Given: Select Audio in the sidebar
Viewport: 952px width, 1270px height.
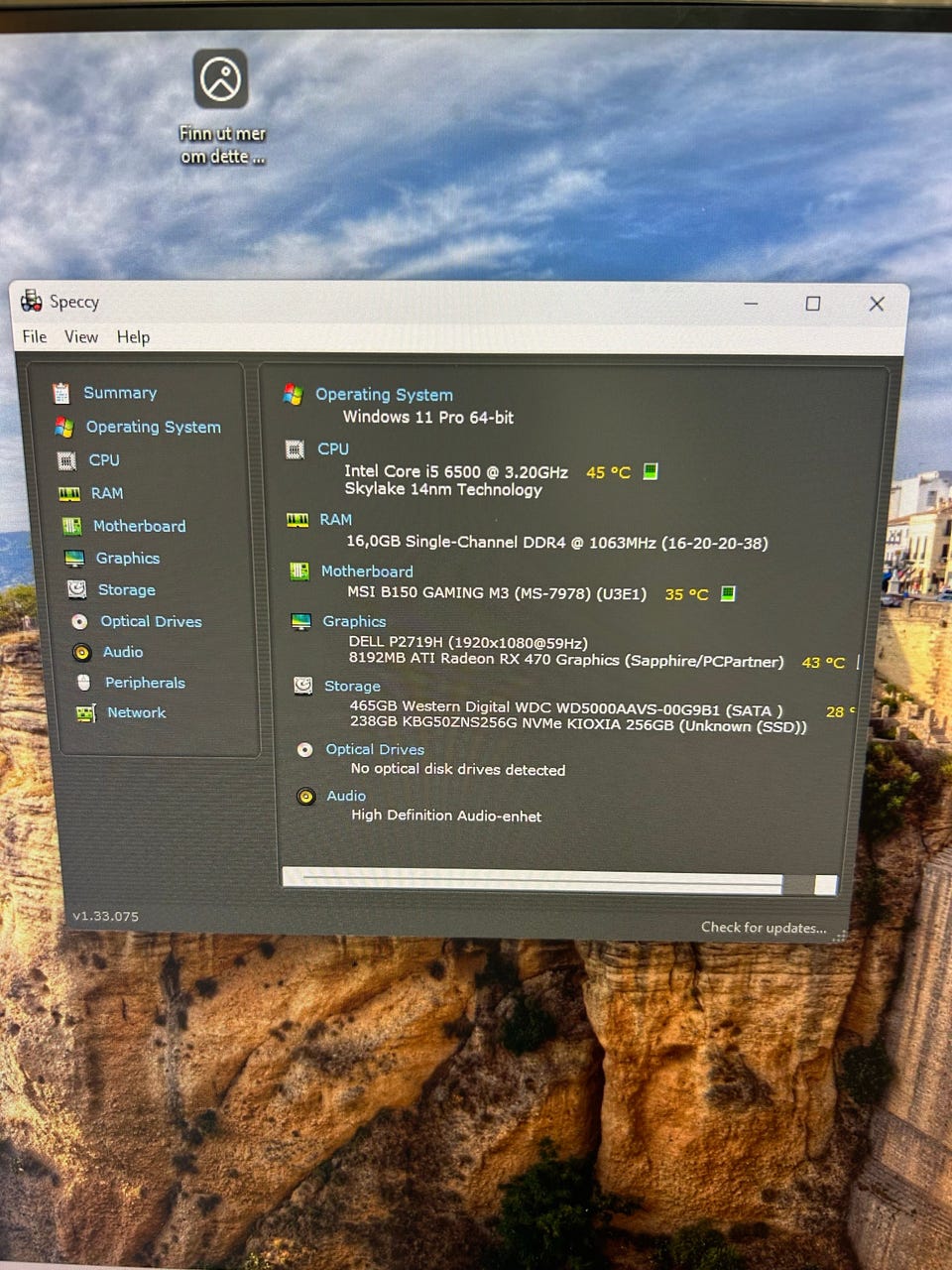Looking at the screenshot, I should [123, 652].
